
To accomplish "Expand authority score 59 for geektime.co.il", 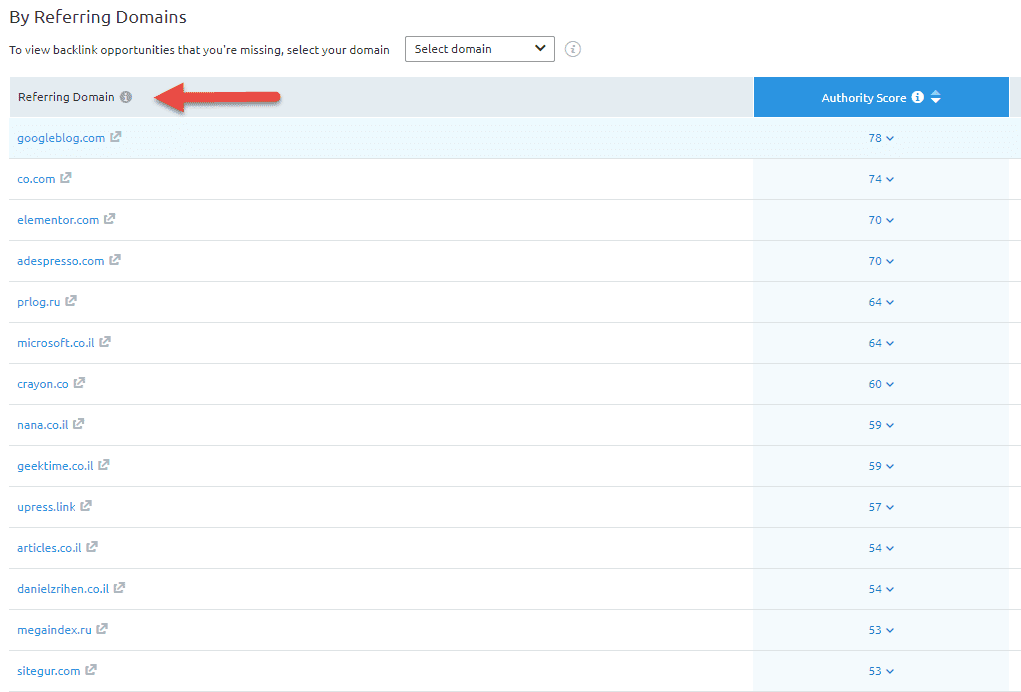I will point(881,466).
